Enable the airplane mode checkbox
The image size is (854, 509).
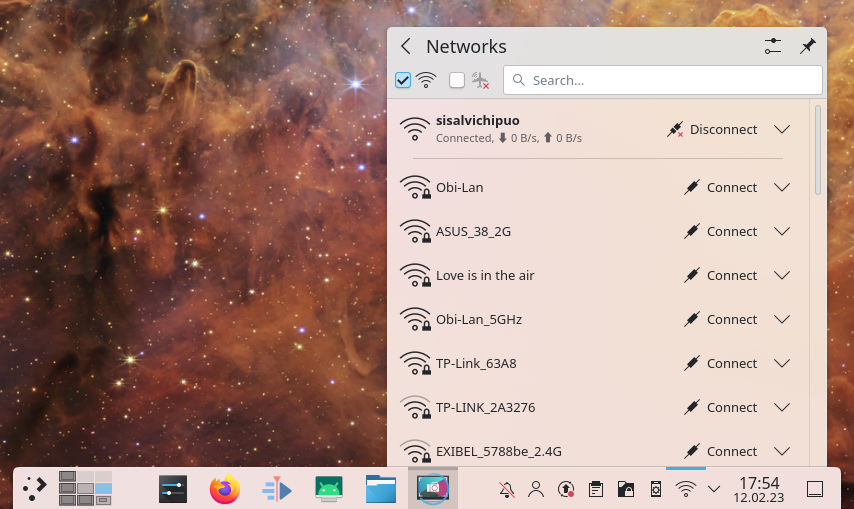pyautogui.click(x=457, y=80)
